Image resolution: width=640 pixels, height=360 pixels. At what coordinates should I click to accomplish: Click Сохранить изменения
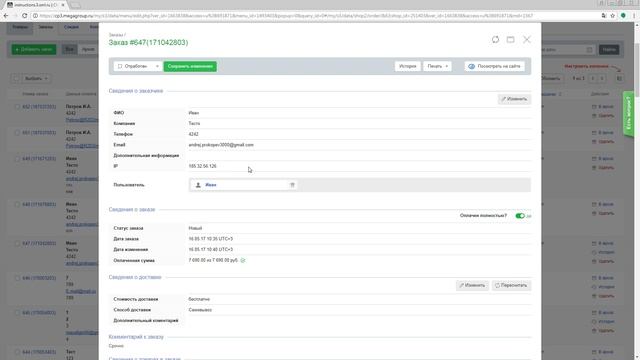click(x=190, y=66)
